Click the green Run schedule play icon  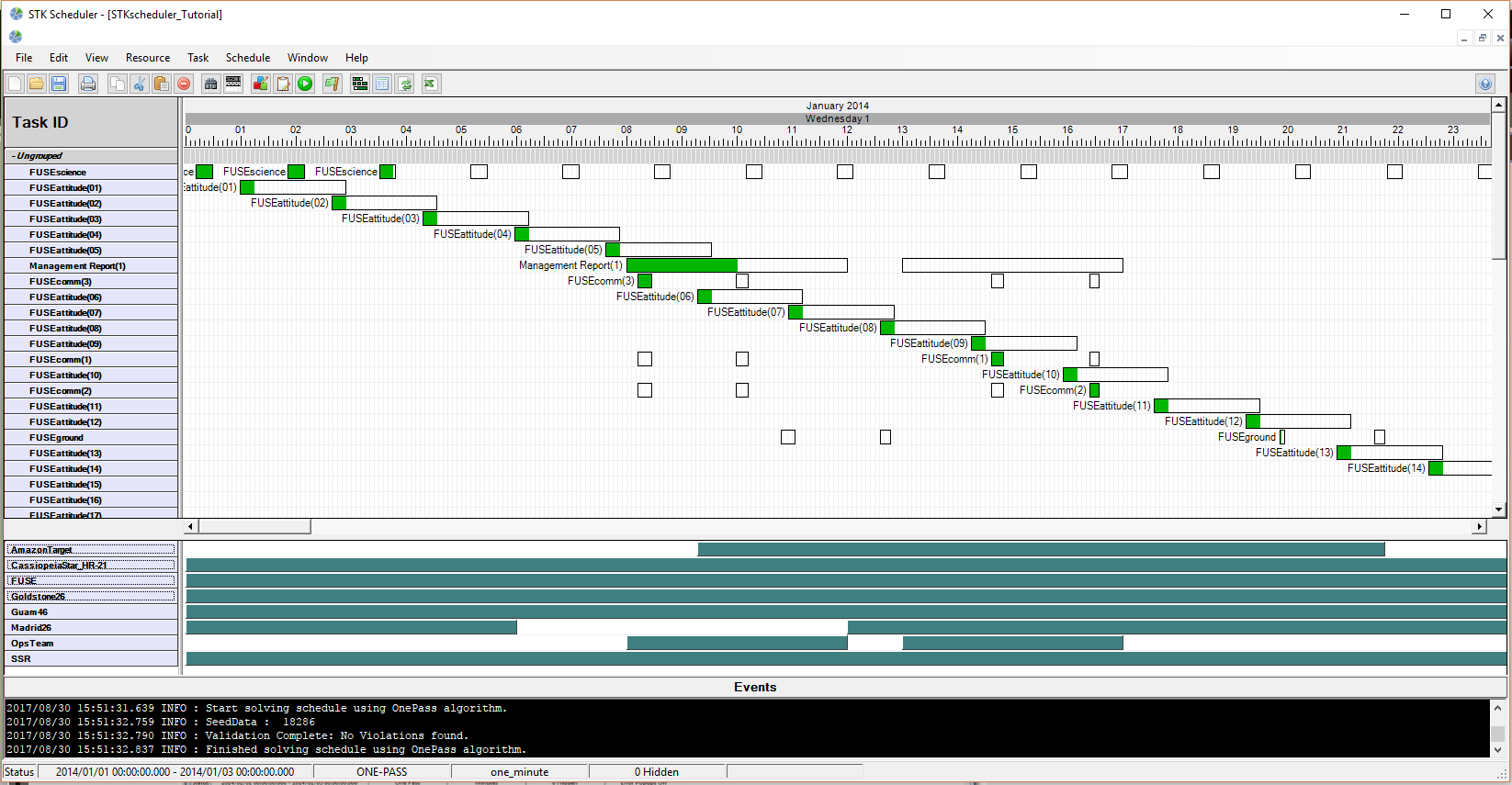(305, 84)
